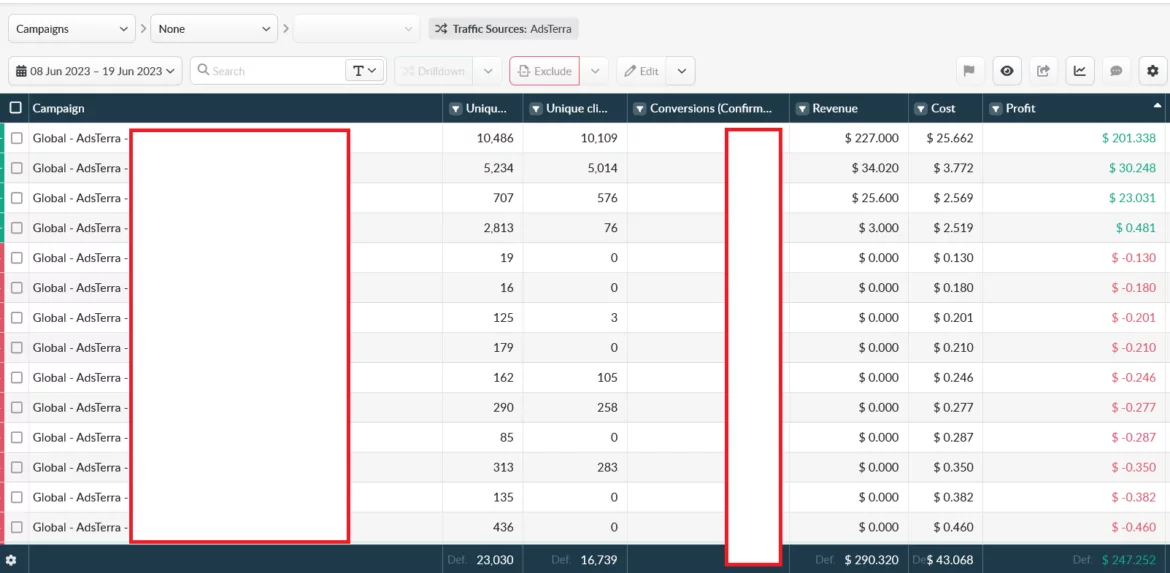Image resolution: width=1170 pixels, height=573 pixels.
Task: Click the Traffic Sources: AdsTerra filter chip
Action: point(504,29)
